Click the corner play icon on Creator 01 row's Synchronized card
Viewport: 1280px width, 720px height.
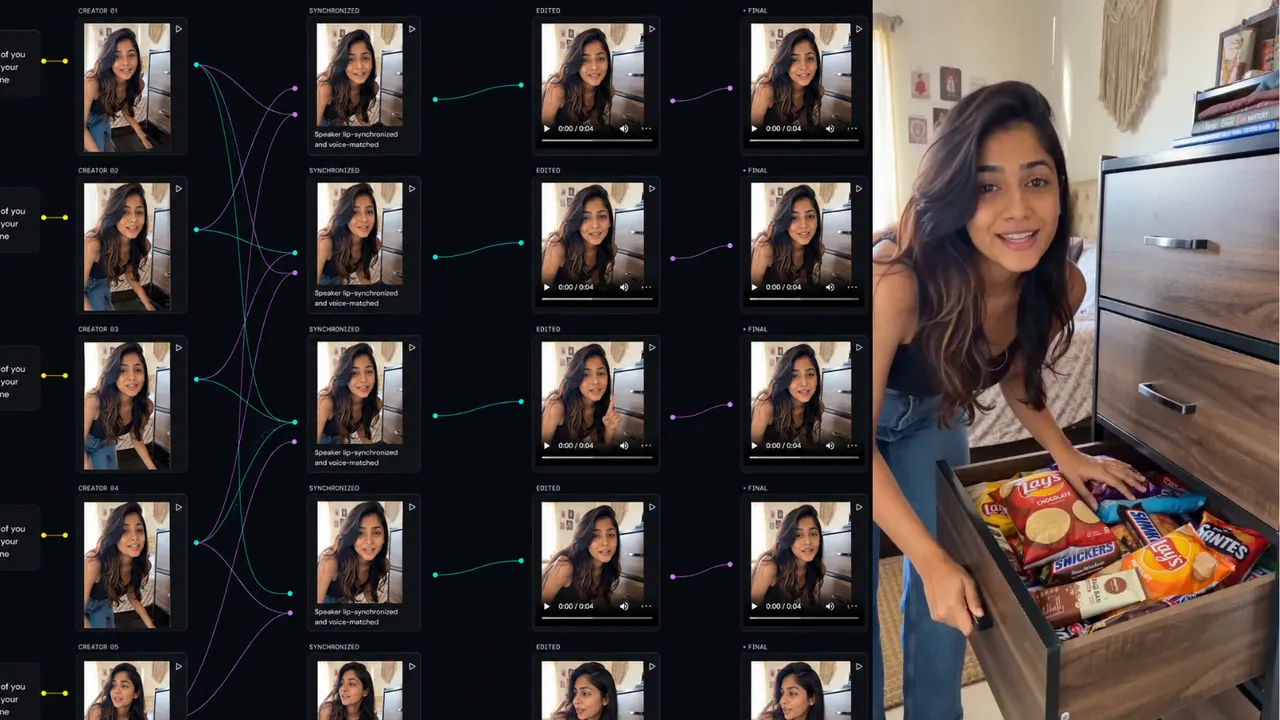(x=412, y=29)
